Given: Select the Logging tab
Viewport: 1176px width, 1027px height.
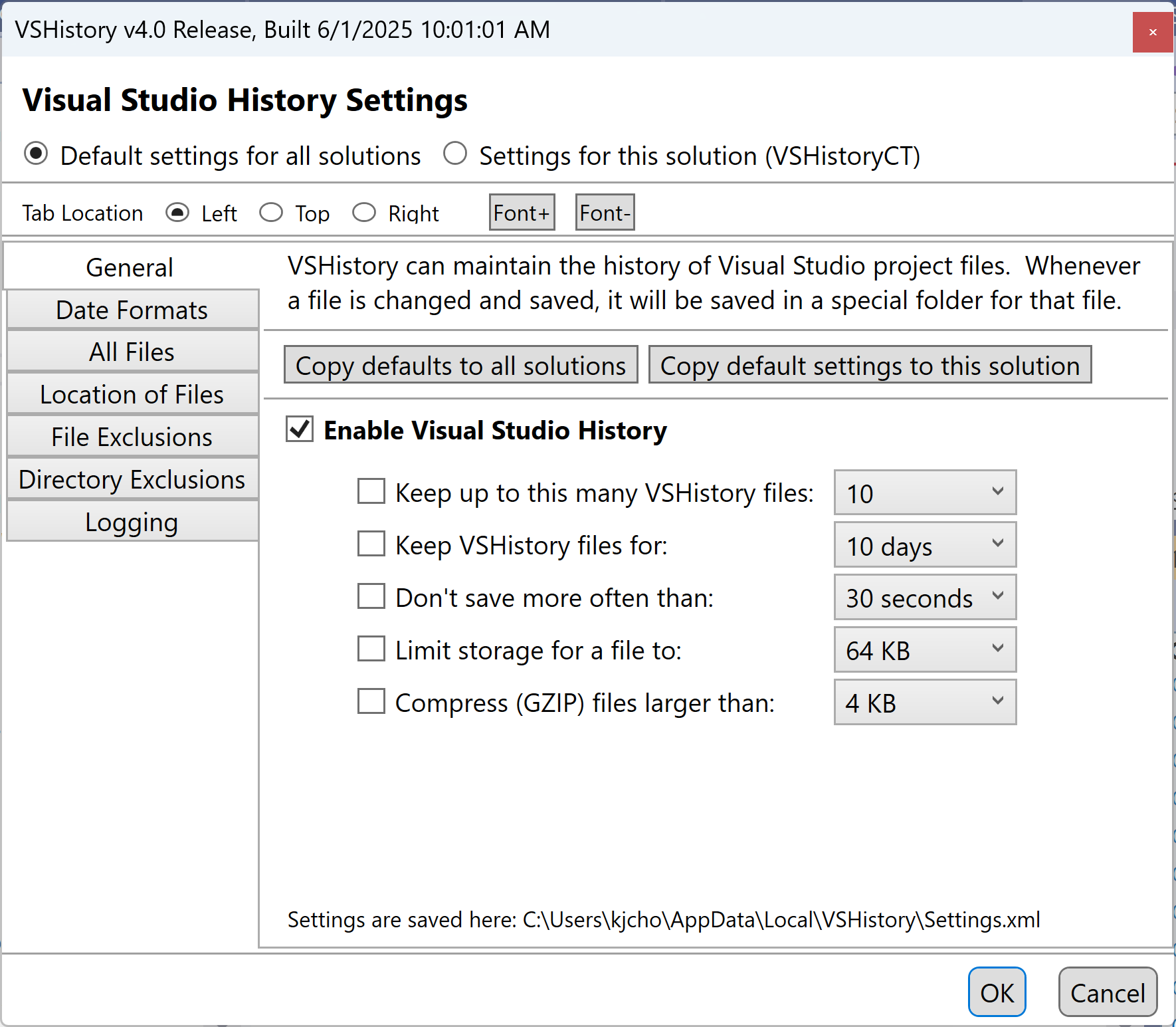Looking at the screenshot, I should click(x=132, y=522).
